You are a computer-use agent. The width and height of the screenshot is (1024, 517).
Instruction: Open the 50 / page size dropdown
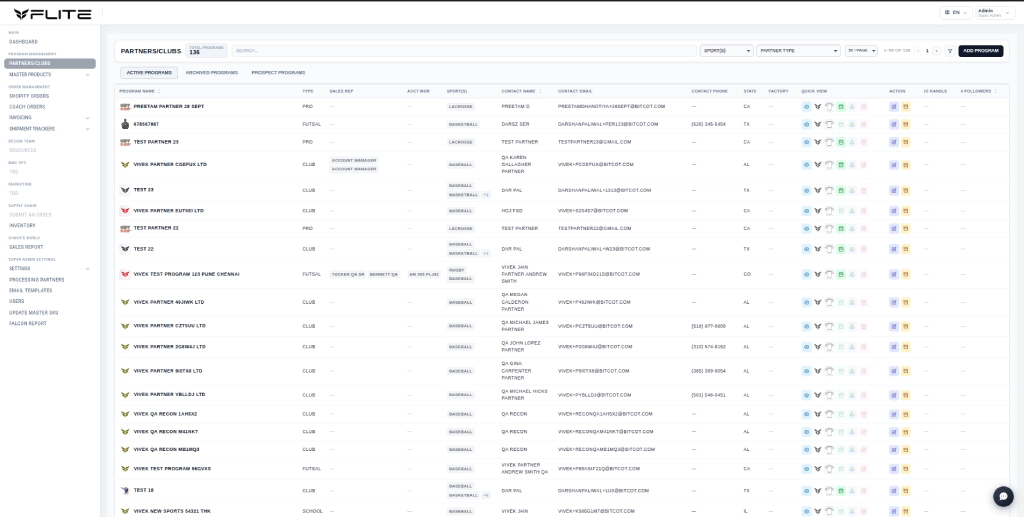[x=861, y=51]
